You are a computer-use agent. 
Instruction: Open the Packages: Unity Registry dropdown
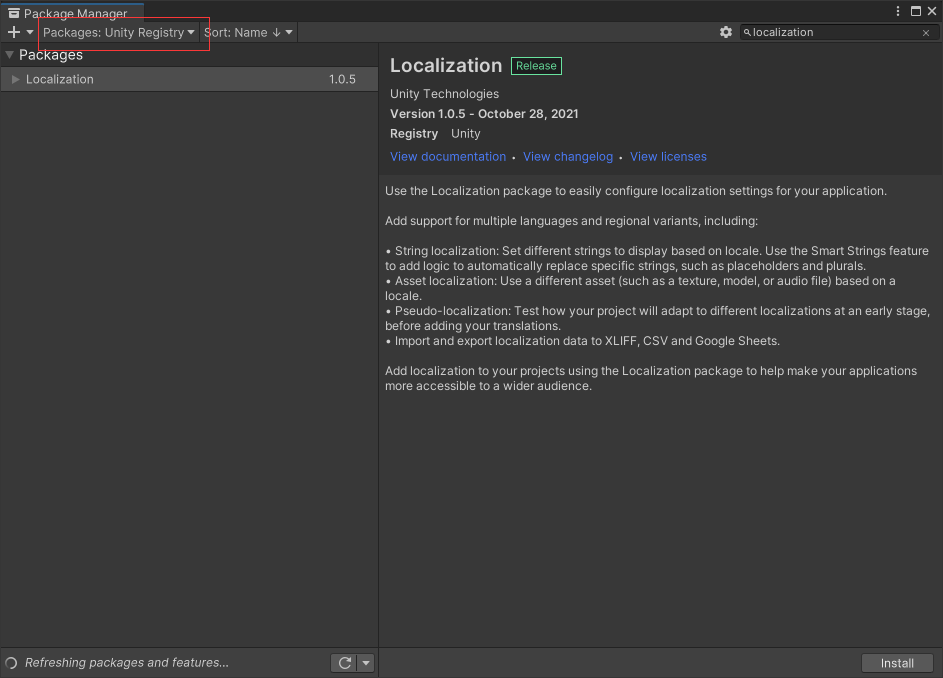(118, 32)
